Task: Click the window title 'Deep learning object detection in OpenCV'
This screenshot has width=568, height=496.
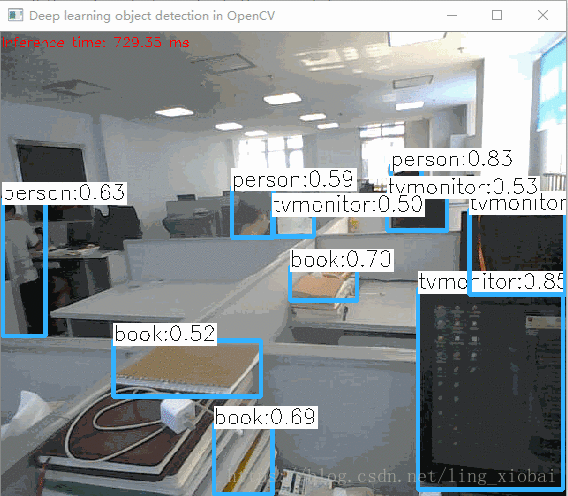Action: point(152,16)
